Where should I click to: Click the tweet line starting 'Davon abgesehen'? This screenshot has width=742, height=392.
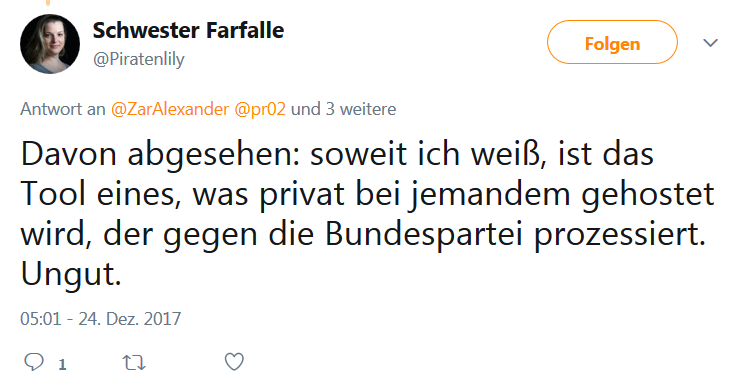(x=337, y=155)
